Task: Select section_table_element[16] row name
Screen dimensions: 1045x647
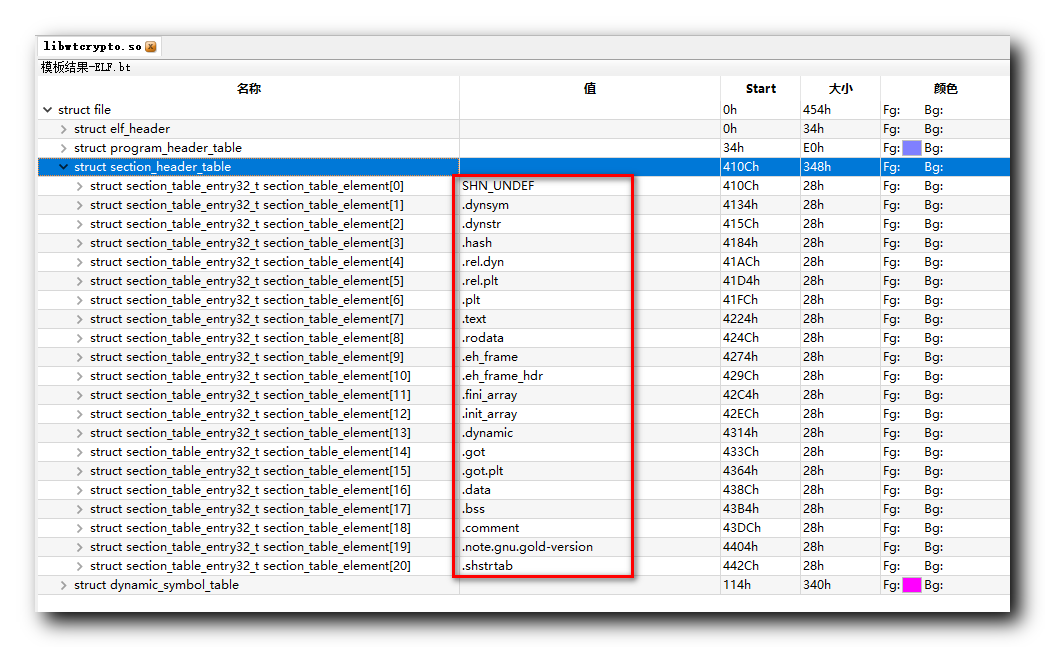Action: point(250,490)
